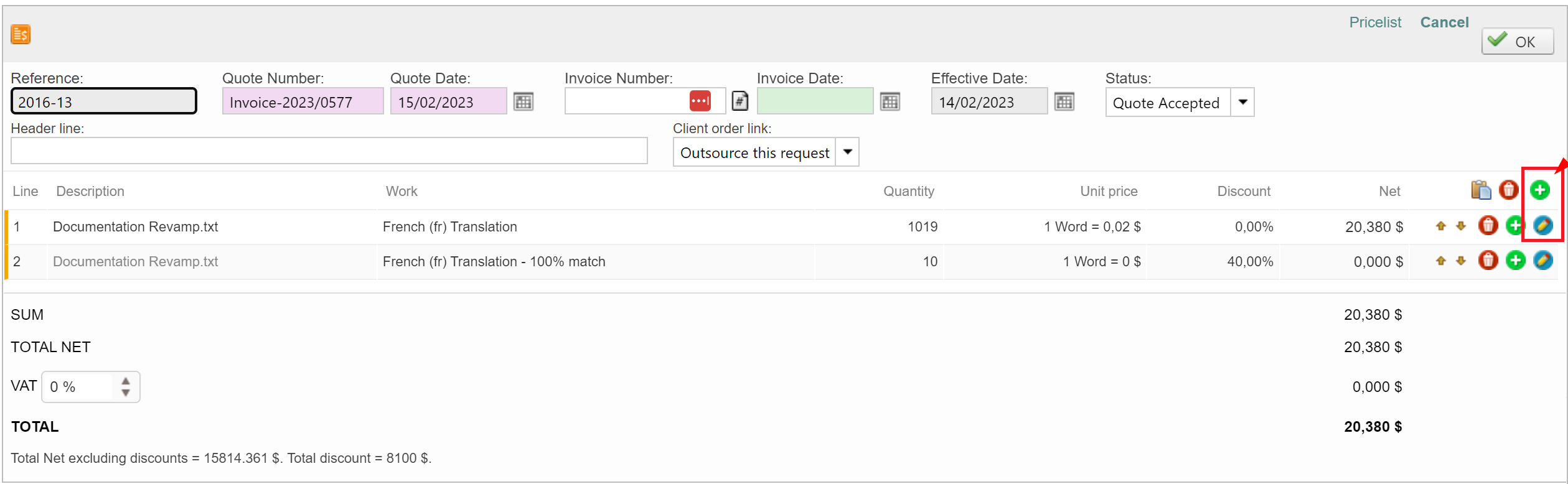Image resolution: width=1568 pixels, height=484 pixels.
Task: Open the Effective Date calendar picker
Action: [1064, 101]
